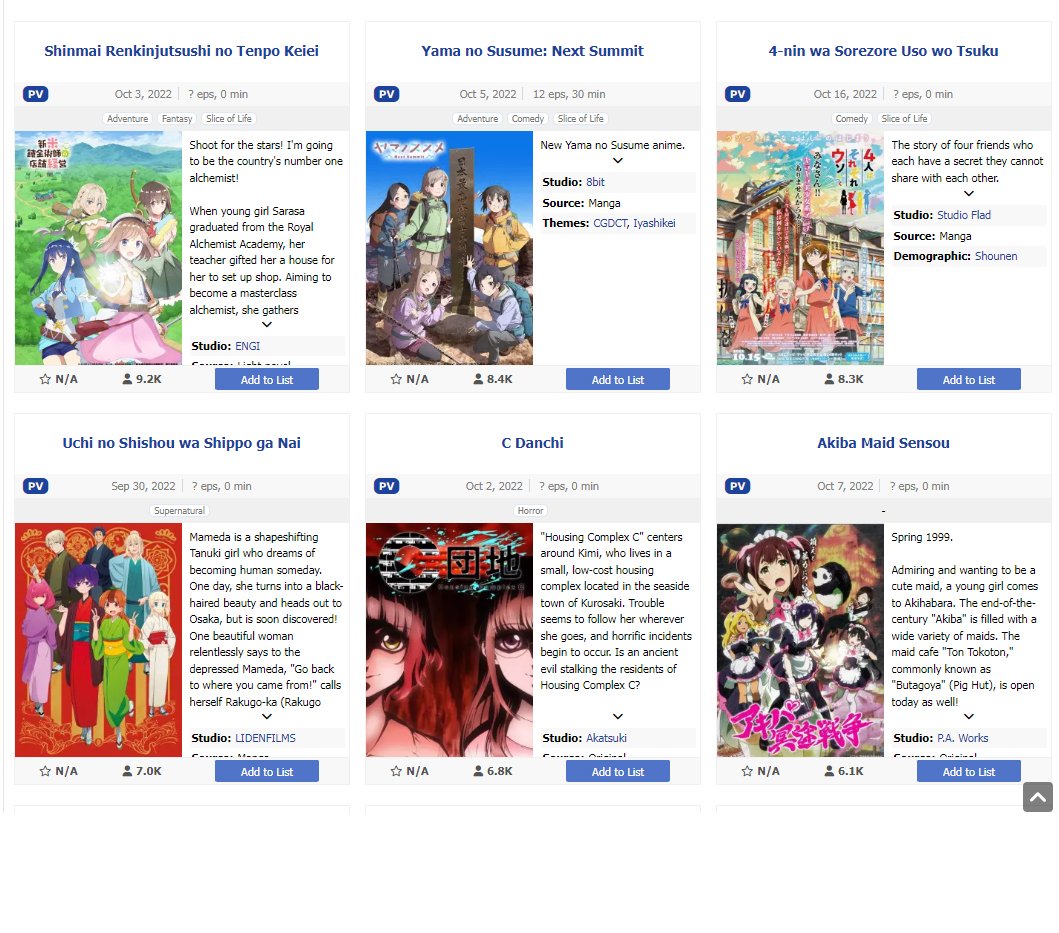Select the Fantasy genre tag
The image size is (1059, 933).
(x=177, y=118)
